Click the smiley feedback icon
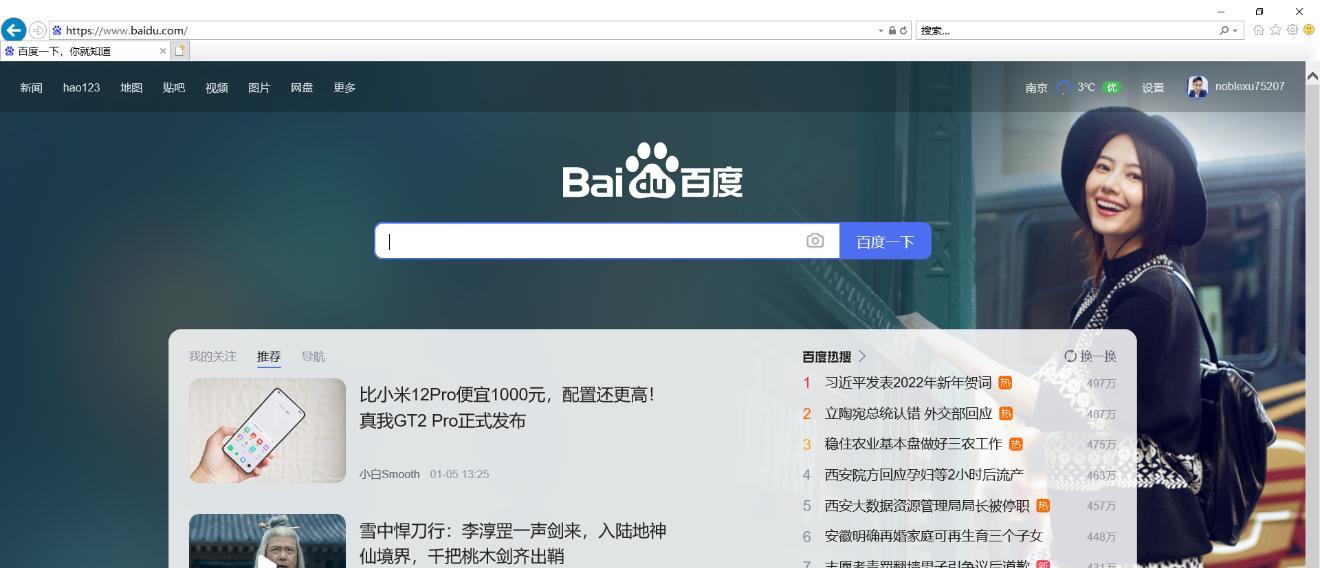 click(x=1309, y=30)
